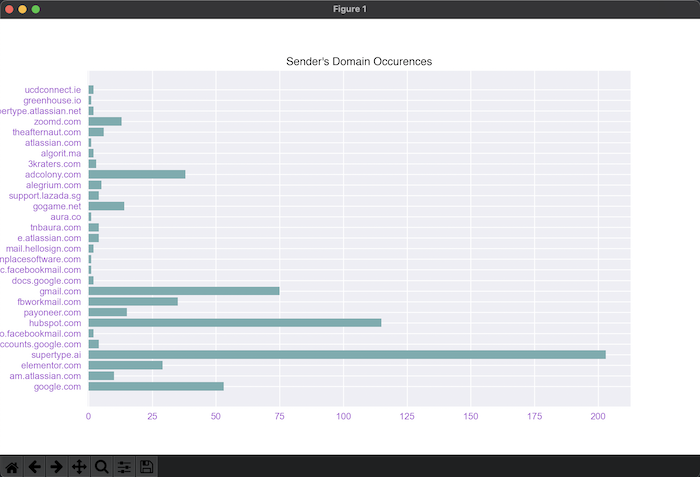Image resolution: width=700 pixels, height=477 pixels.
Task: Click the hubspot.com axis label
Action: click(55, 323)
